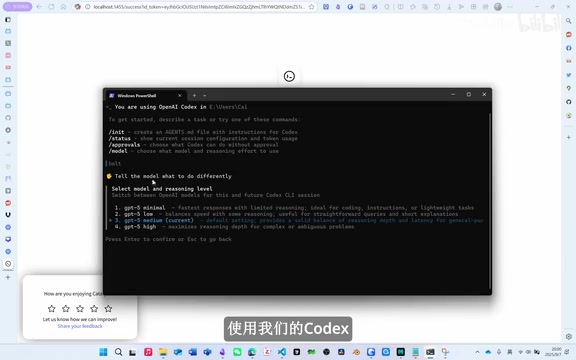Rate four stars in feedback popup
The width and height of the screenshot is (576, 360).
[94, 308]
